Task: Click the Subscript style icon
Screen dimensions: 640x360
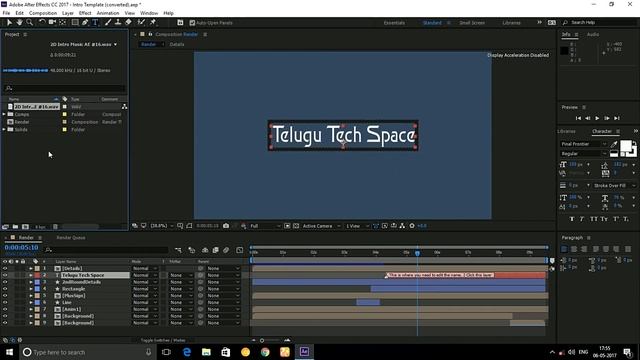Action: click(626, 219)
